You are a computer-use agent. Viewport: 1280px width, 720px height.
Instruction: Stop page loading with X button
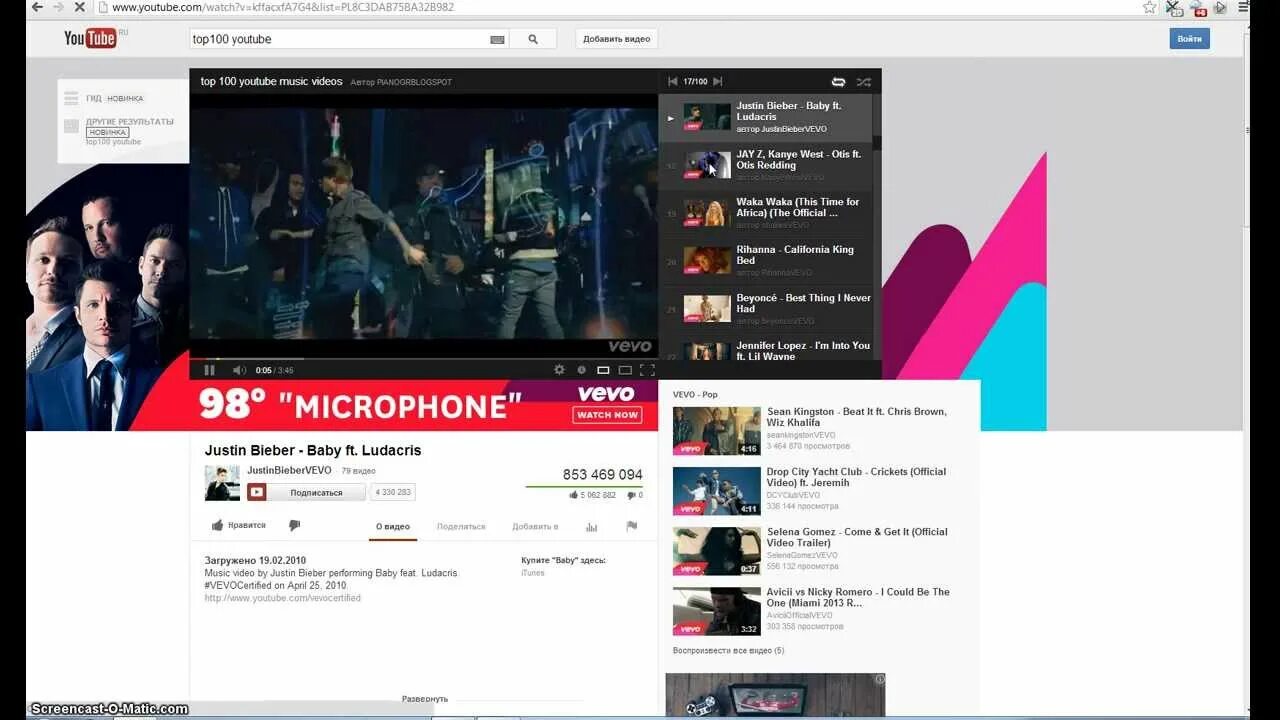pos(79,7)
